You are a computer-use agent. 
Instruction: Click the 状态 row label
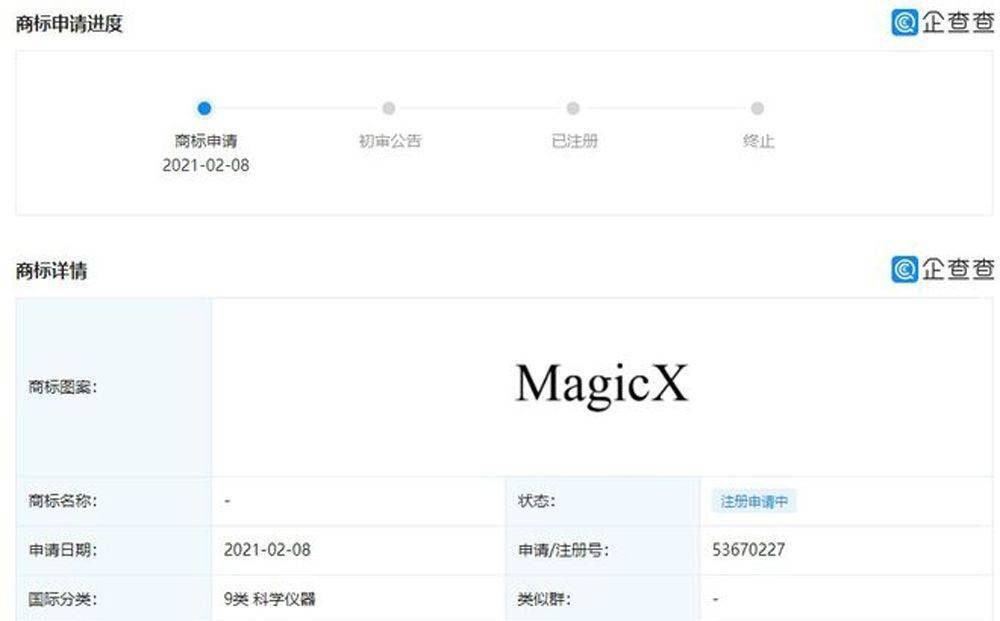(536, 500)
